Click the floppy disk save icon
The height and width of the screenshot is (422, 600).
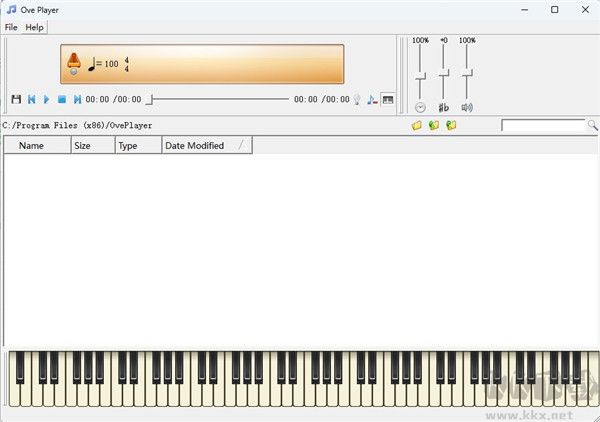coord(16,99)
